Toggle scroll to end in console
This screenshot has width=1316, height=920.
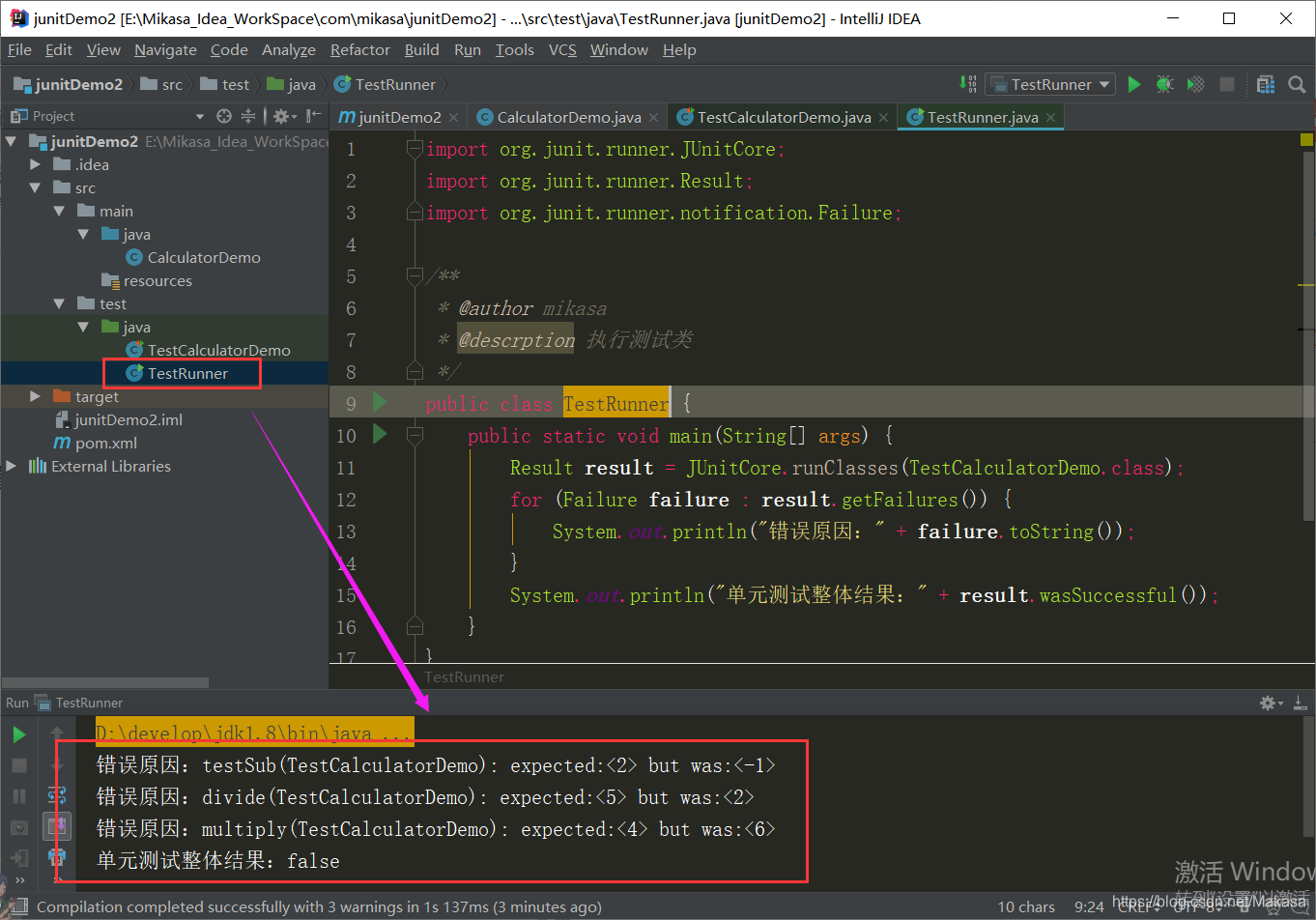pyautogui.click(x=57, y=826)
